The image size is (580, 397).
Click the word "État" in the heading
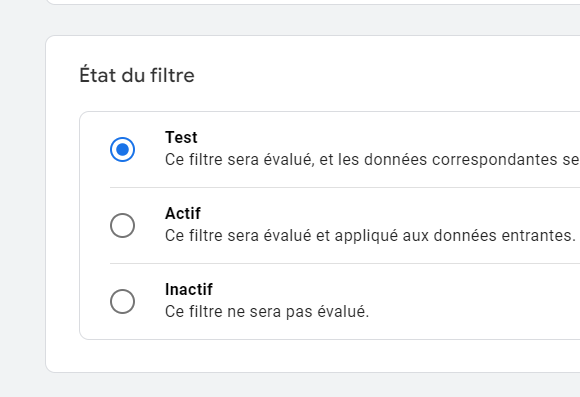tap(98, 74)
